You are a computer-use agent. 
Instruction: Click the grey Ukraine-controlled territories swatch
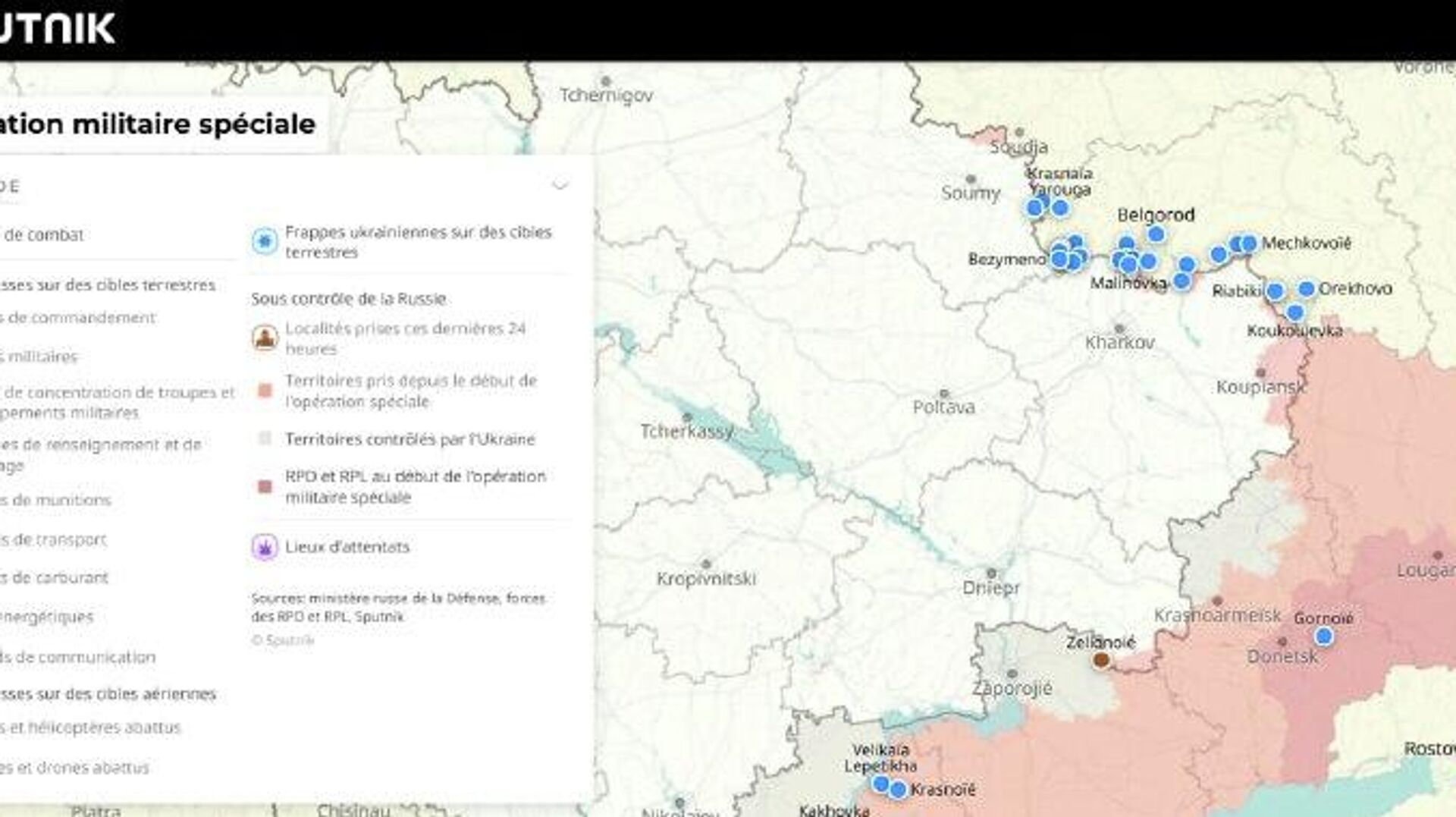265,438
